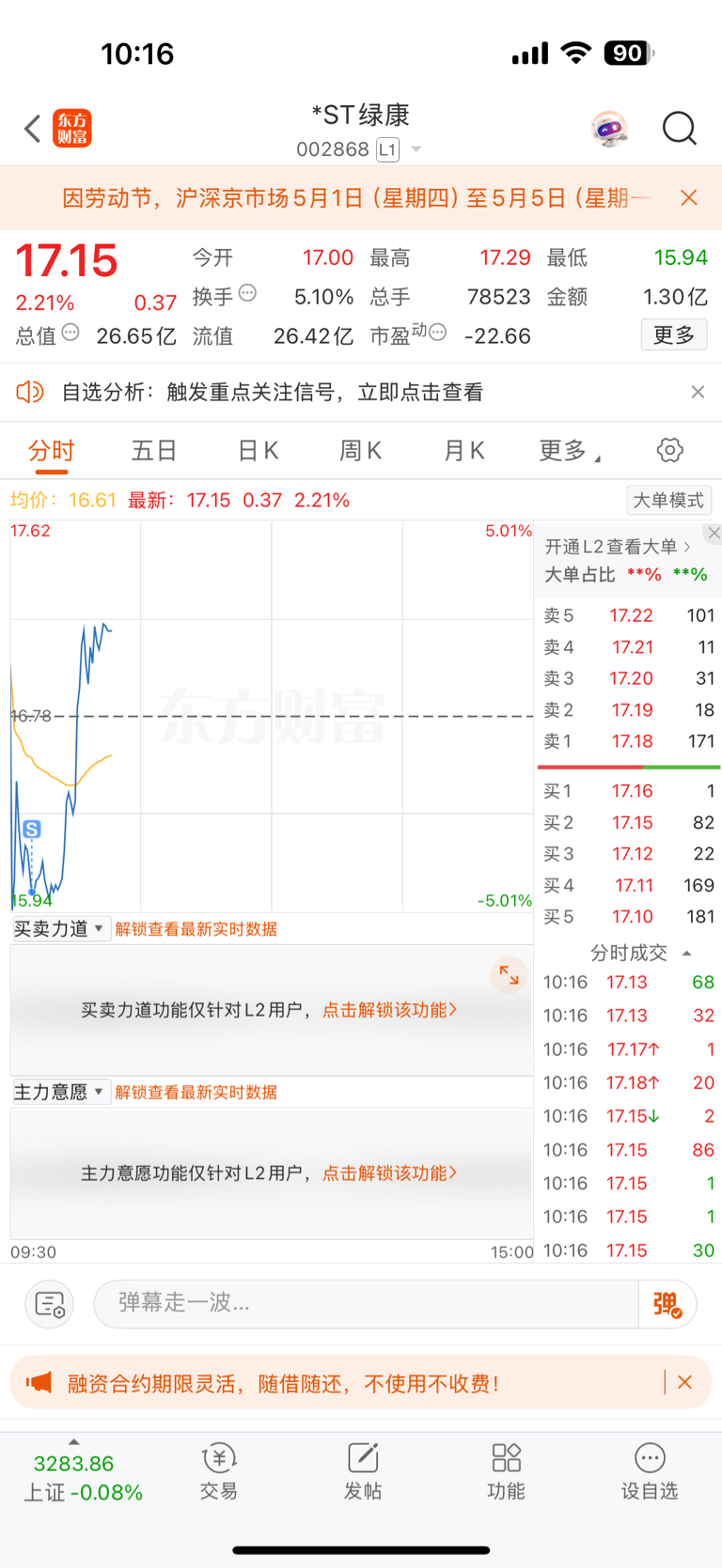Select the 卖1 17.18 order row
Screen dimensions: 722x1568
[x=628, y=741]
